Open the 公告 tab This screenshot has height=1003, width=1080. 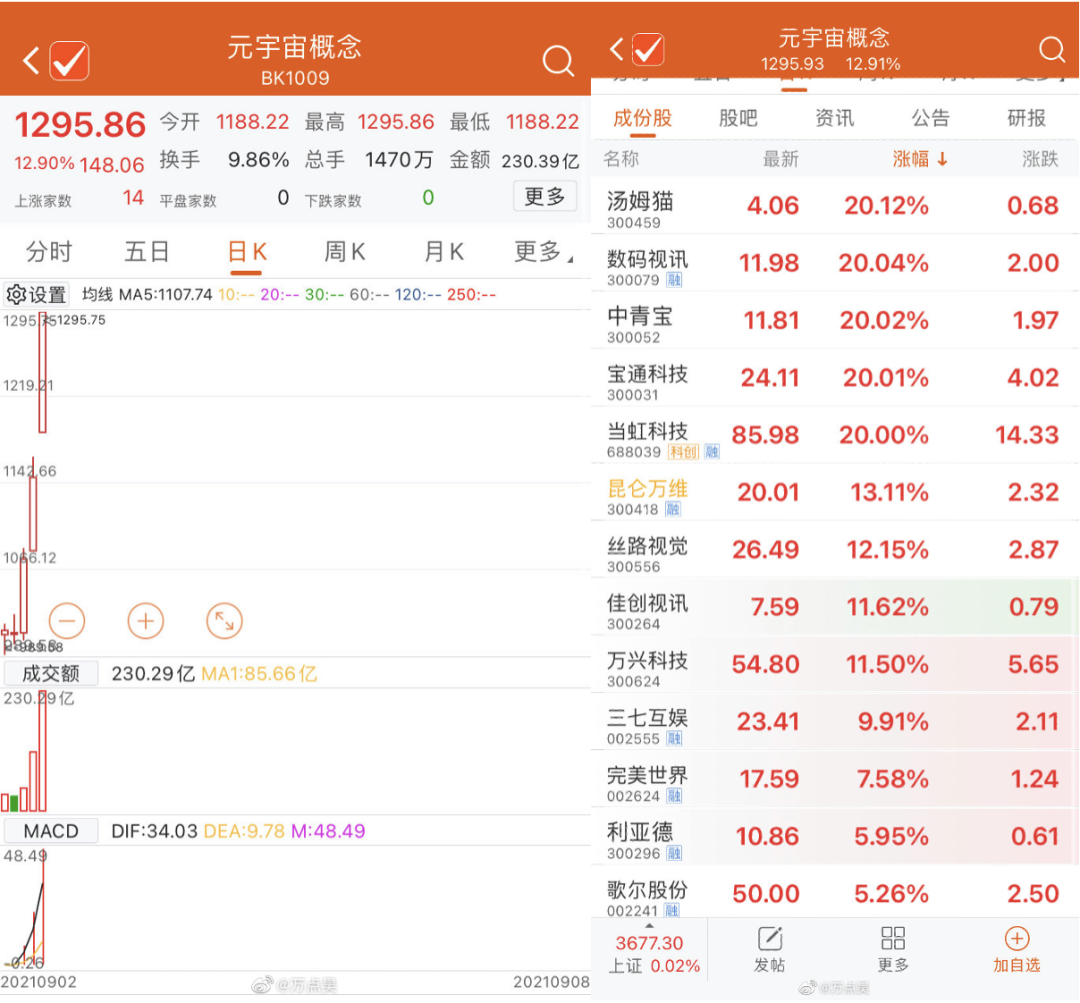931,118
